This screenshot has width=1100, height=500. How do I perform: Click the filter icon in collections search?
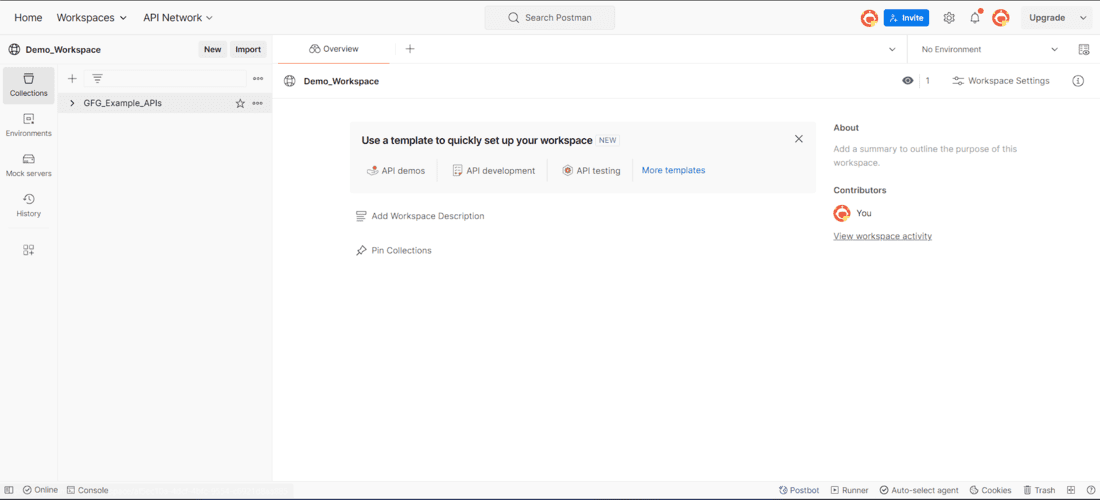(98, 79)
